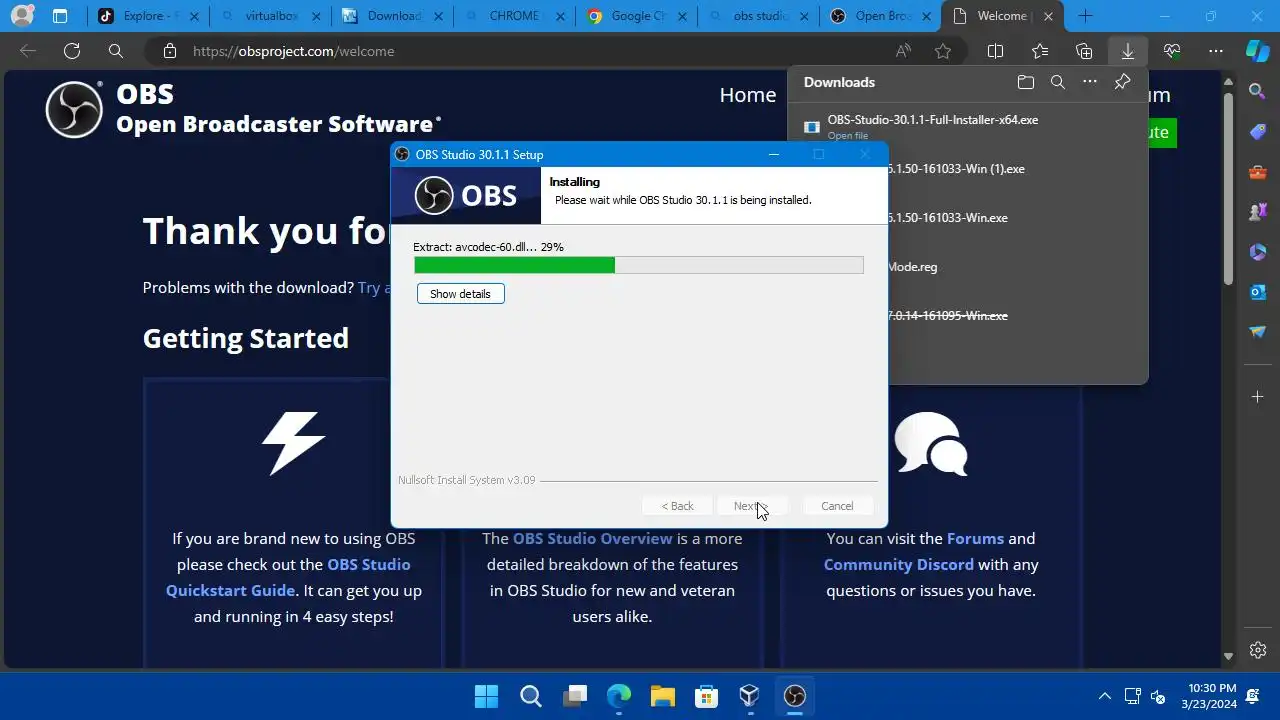Open the OBS Studio Quickstart Guide link
This screenshot has height=720, width=1280.
(x=288, y=577)
